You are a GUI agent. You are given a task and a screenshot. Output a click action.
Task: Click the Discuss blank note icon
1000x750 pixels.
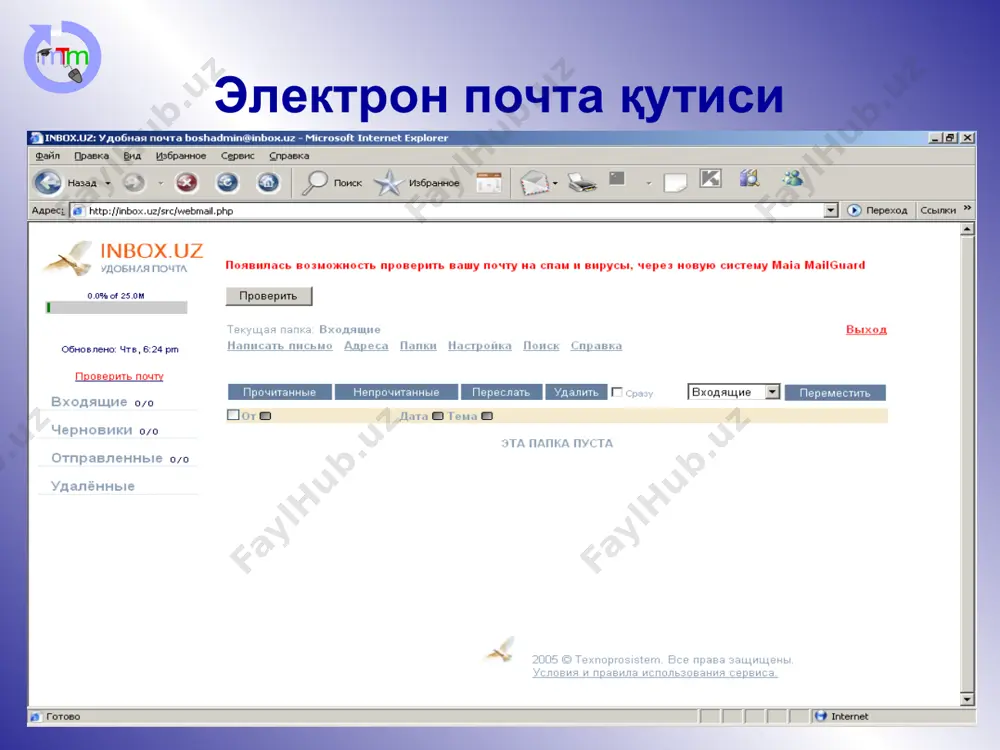click(x=675, y=182)
